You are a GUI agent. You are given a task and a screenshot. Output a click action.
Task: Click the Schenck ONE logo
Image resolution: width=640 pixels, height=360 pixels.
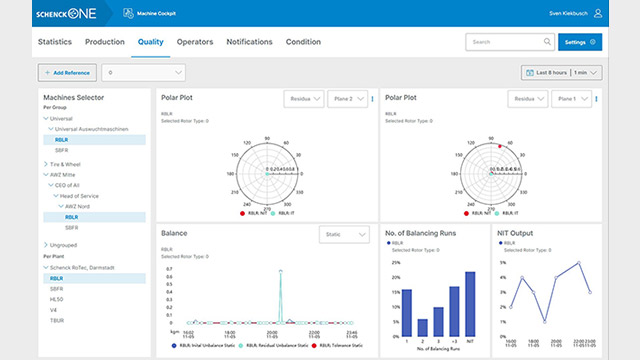point(66,13)
